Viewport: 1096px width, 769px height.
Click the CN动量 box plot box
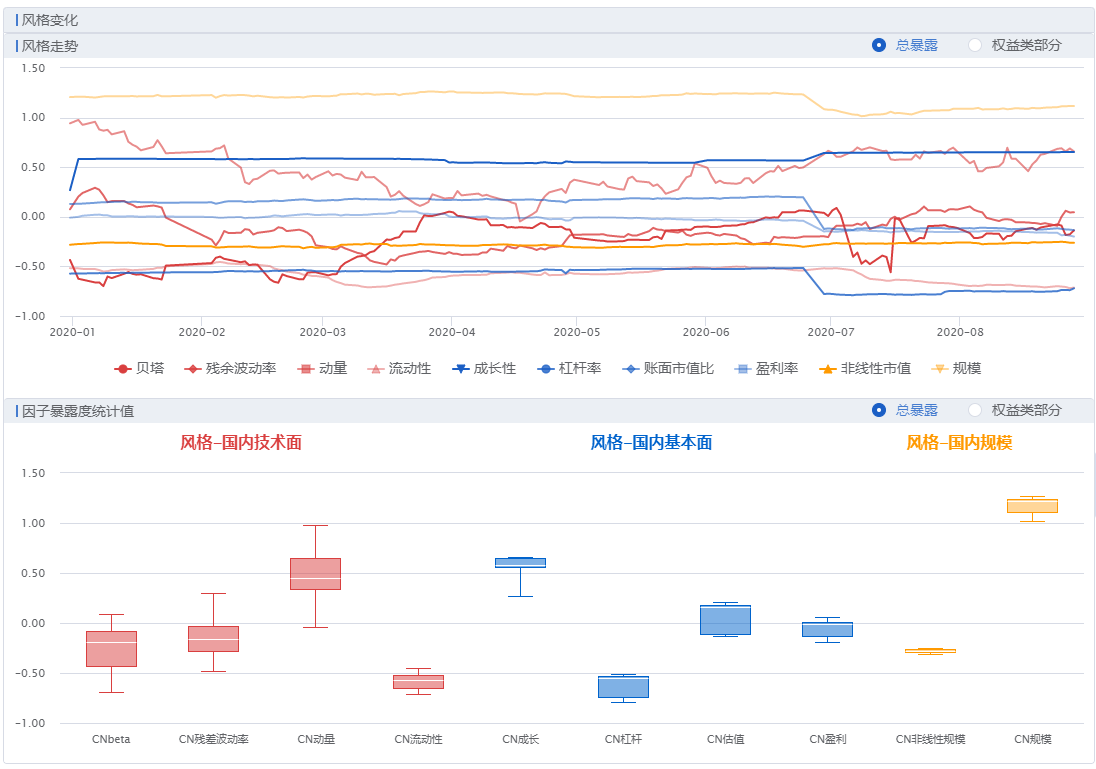point(315,574)
